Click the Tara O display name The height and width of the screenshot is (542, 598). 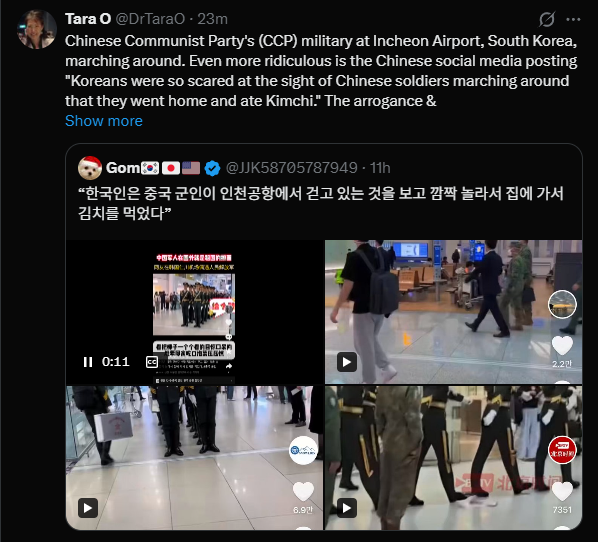click(88, 19)
